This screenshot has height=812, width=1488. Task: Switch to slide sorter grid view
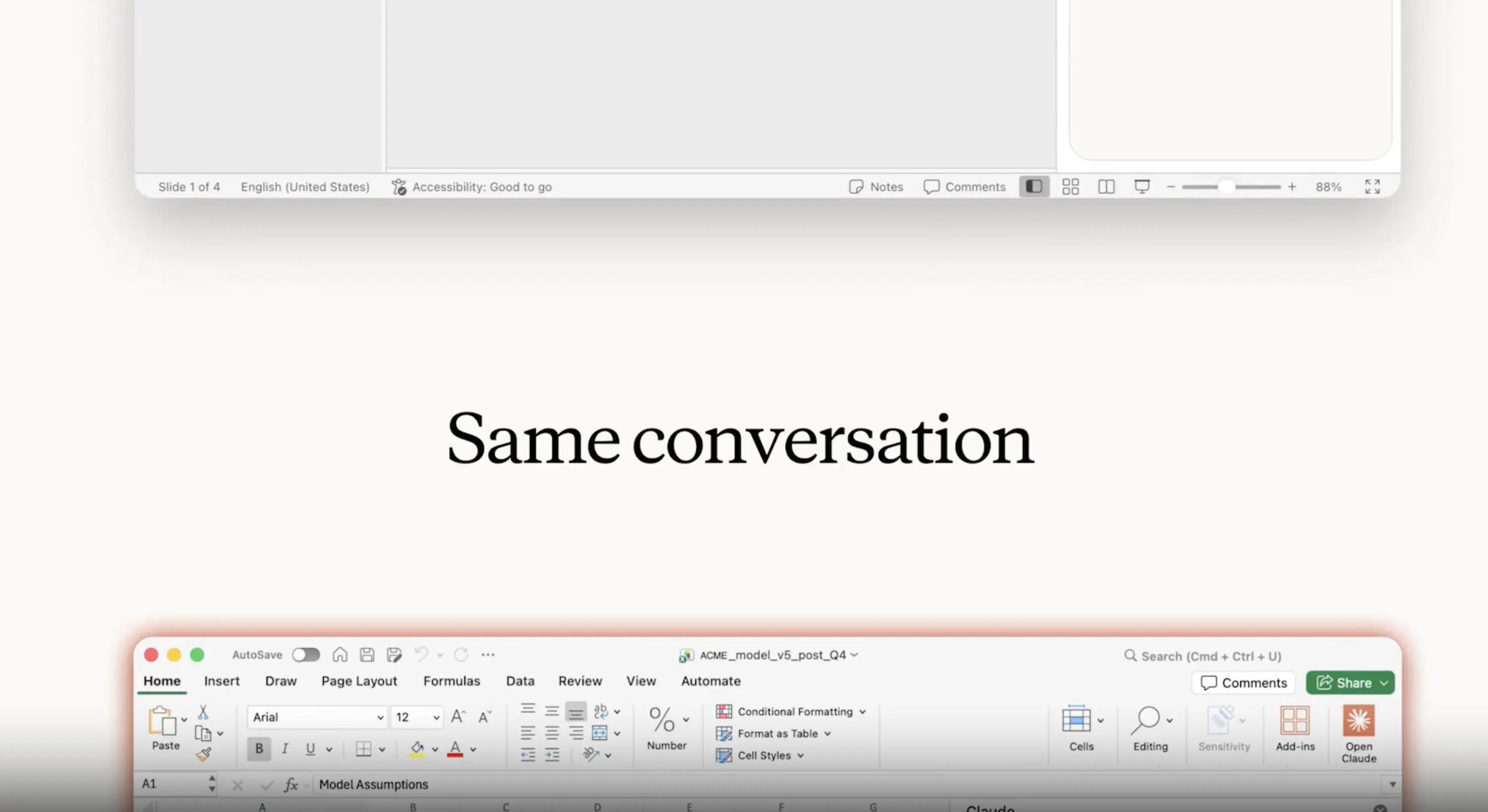1070,187
